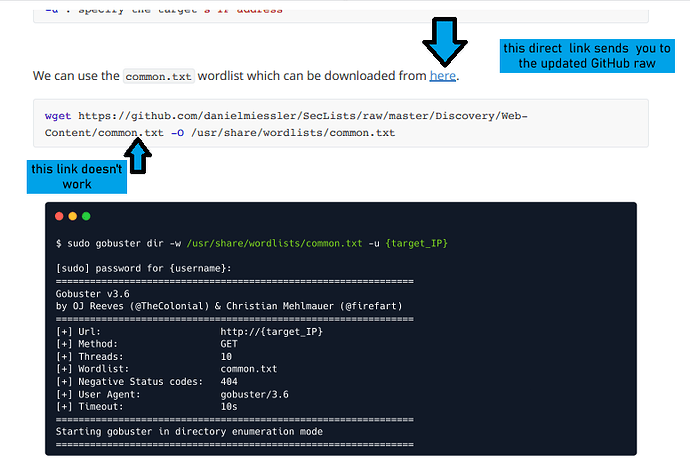Click the green dot in terminal header
The width and height of the screenshot is (690, 463).
pyautogui.click(x=86, y=216)
